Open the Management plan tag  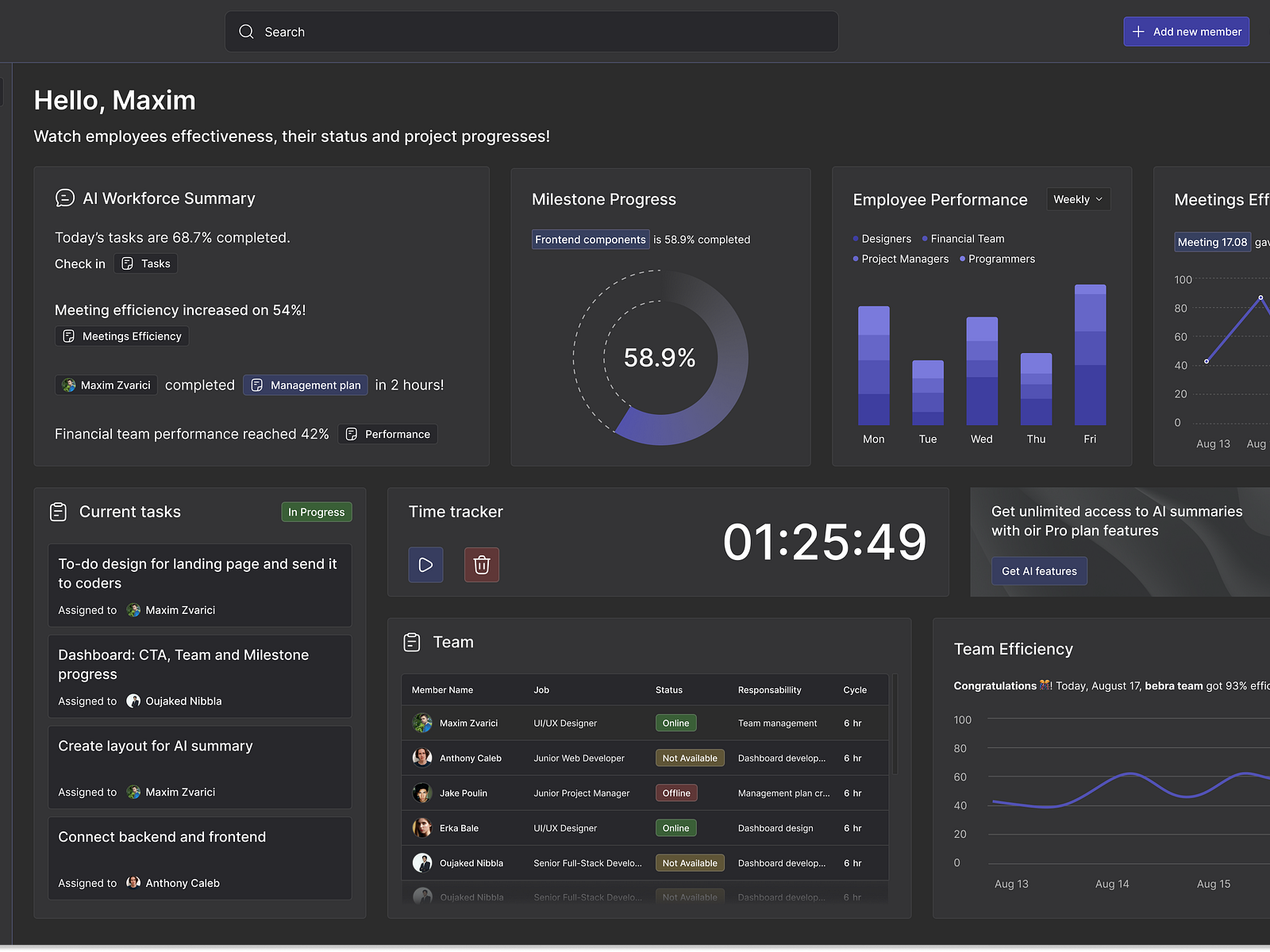[305, 385]
